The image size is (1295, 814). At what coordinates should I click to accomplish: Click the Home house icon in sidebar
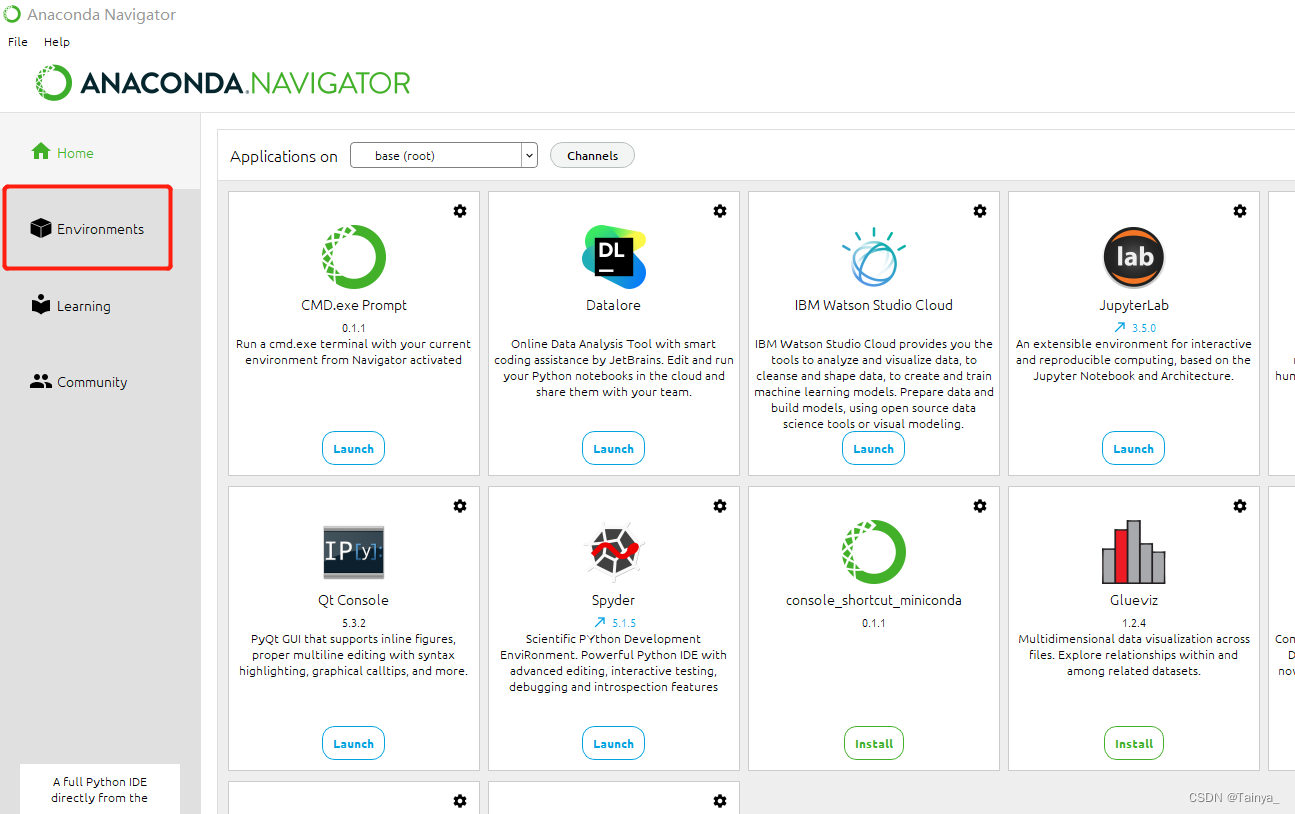41,152
